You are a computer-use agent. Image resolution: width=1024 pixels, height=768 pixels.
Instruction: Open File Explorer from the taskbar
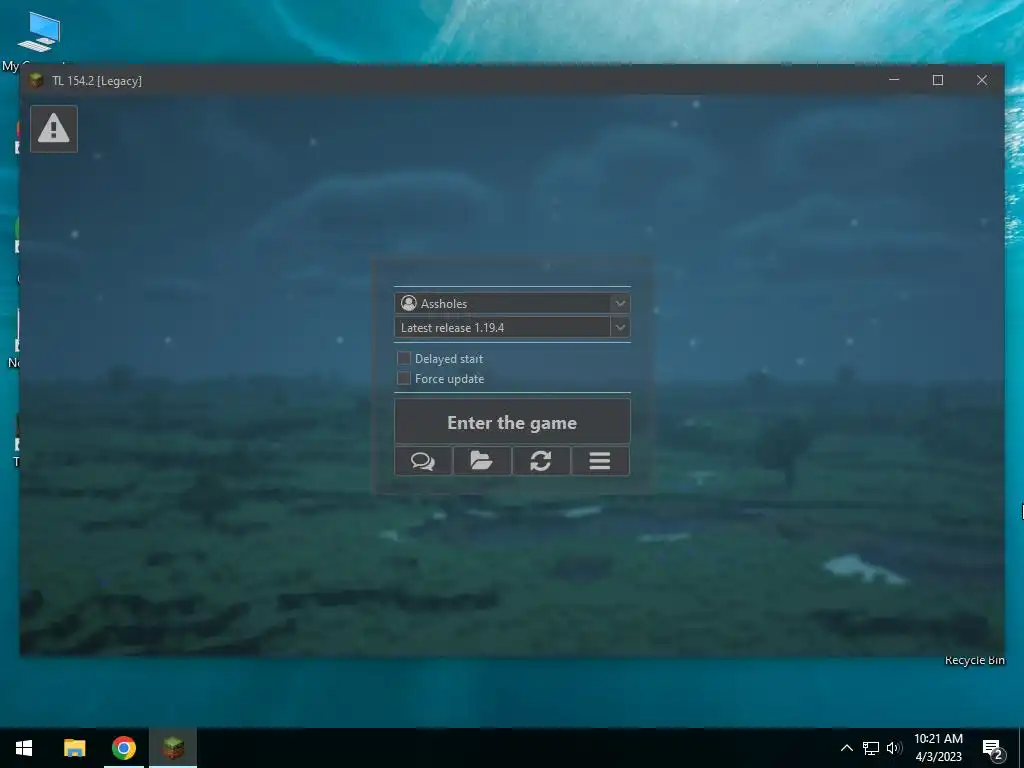click(x=74, y=748)
